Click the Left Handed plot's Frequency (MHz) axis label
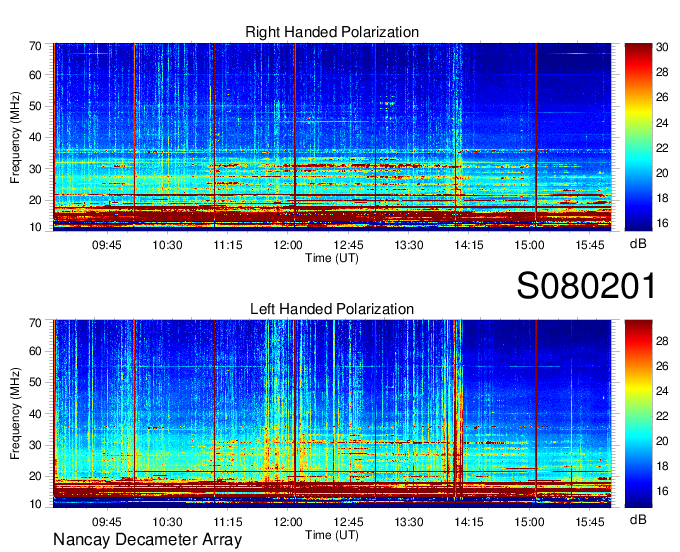Screen dimensions: 680x552 15,414
